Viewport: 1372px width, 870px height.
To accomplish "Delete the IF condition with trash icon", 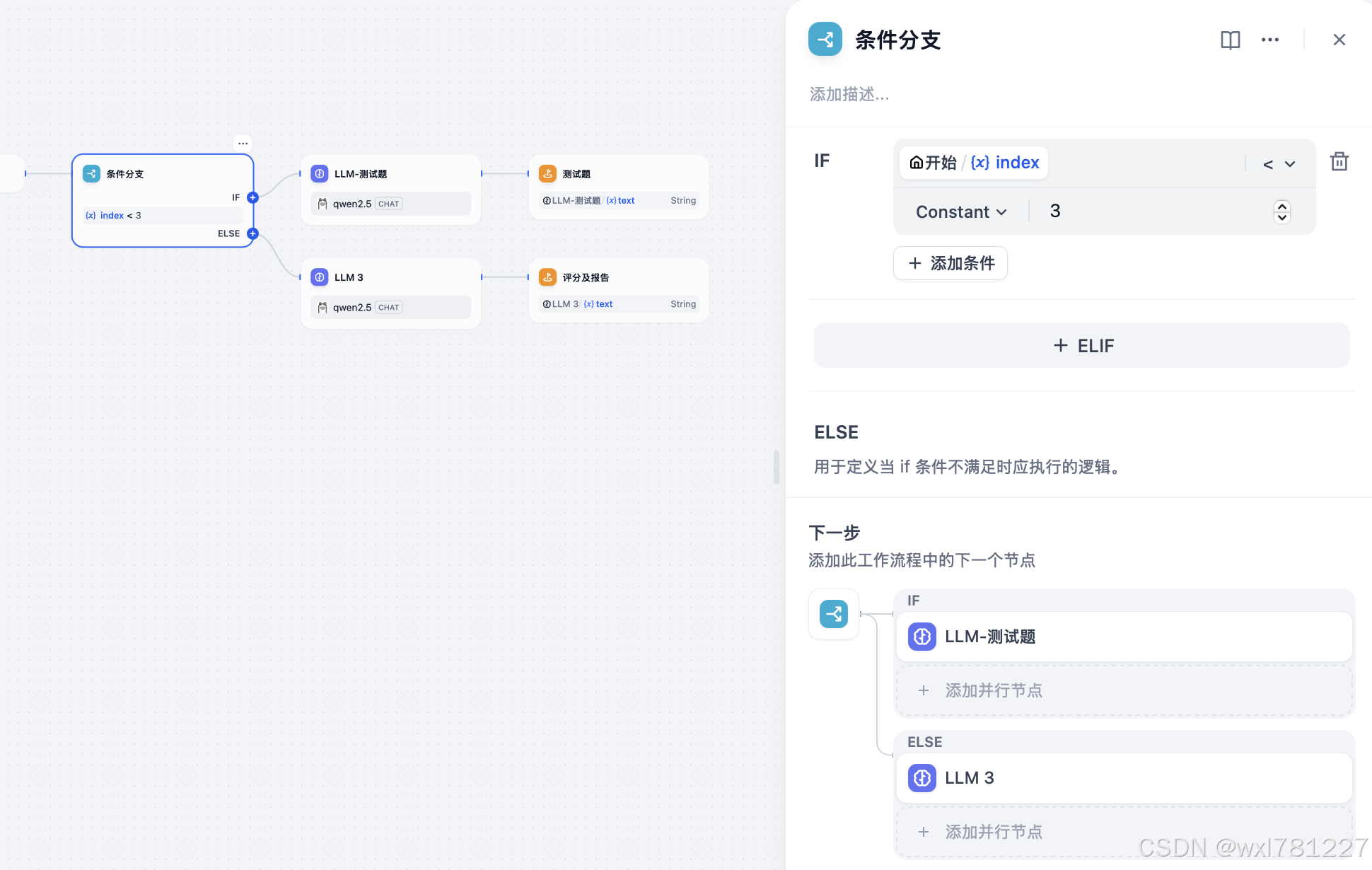I will (x=1339, y=162).
